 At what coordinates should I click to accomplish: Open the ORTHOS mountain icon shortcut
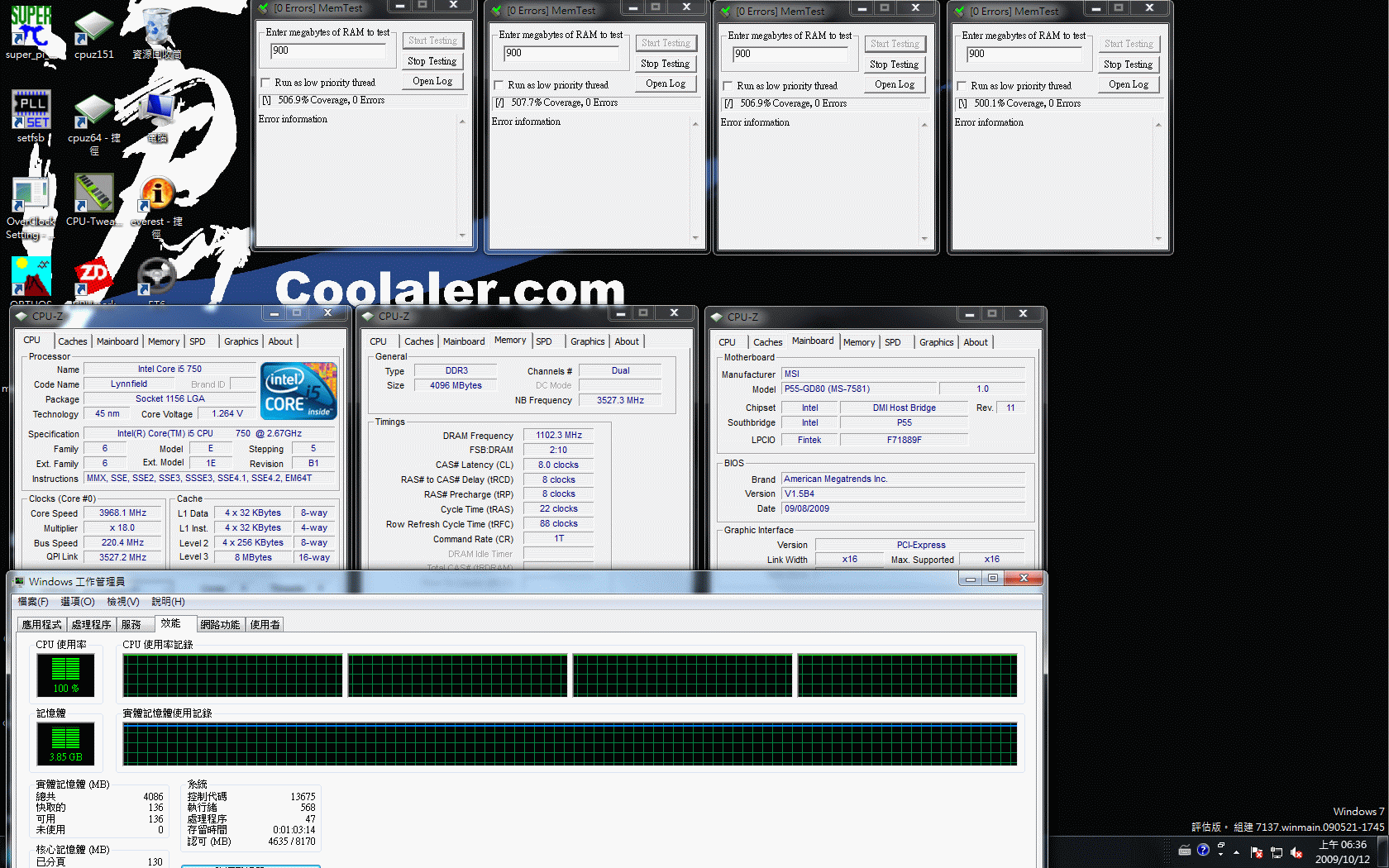pos(31,279)
